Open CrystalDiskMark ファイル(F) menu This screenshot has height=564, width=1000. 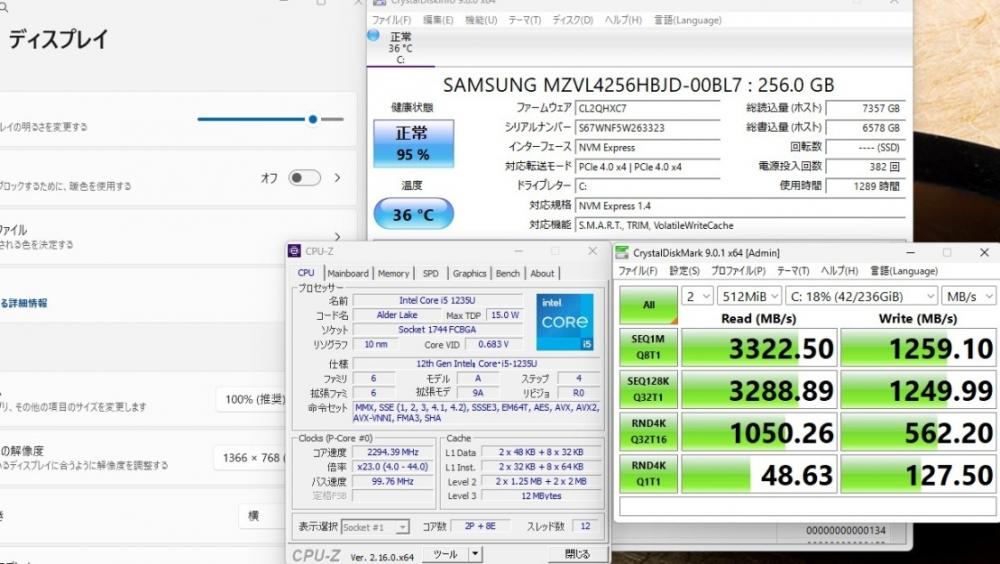[x=638, y=271]
